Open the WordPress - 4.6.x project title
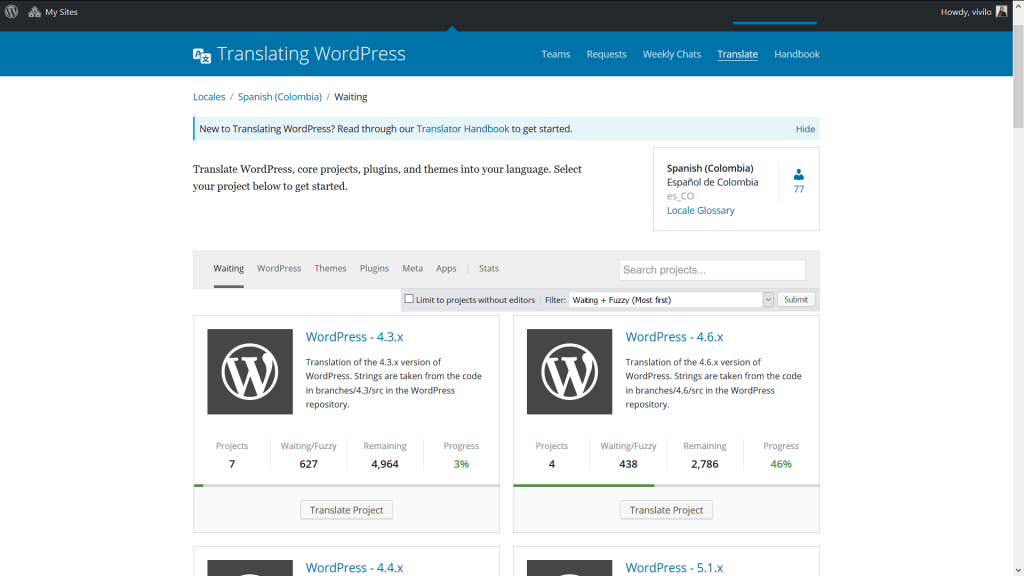This screenshot has height=576, width=1024. (x=674, y=337)
